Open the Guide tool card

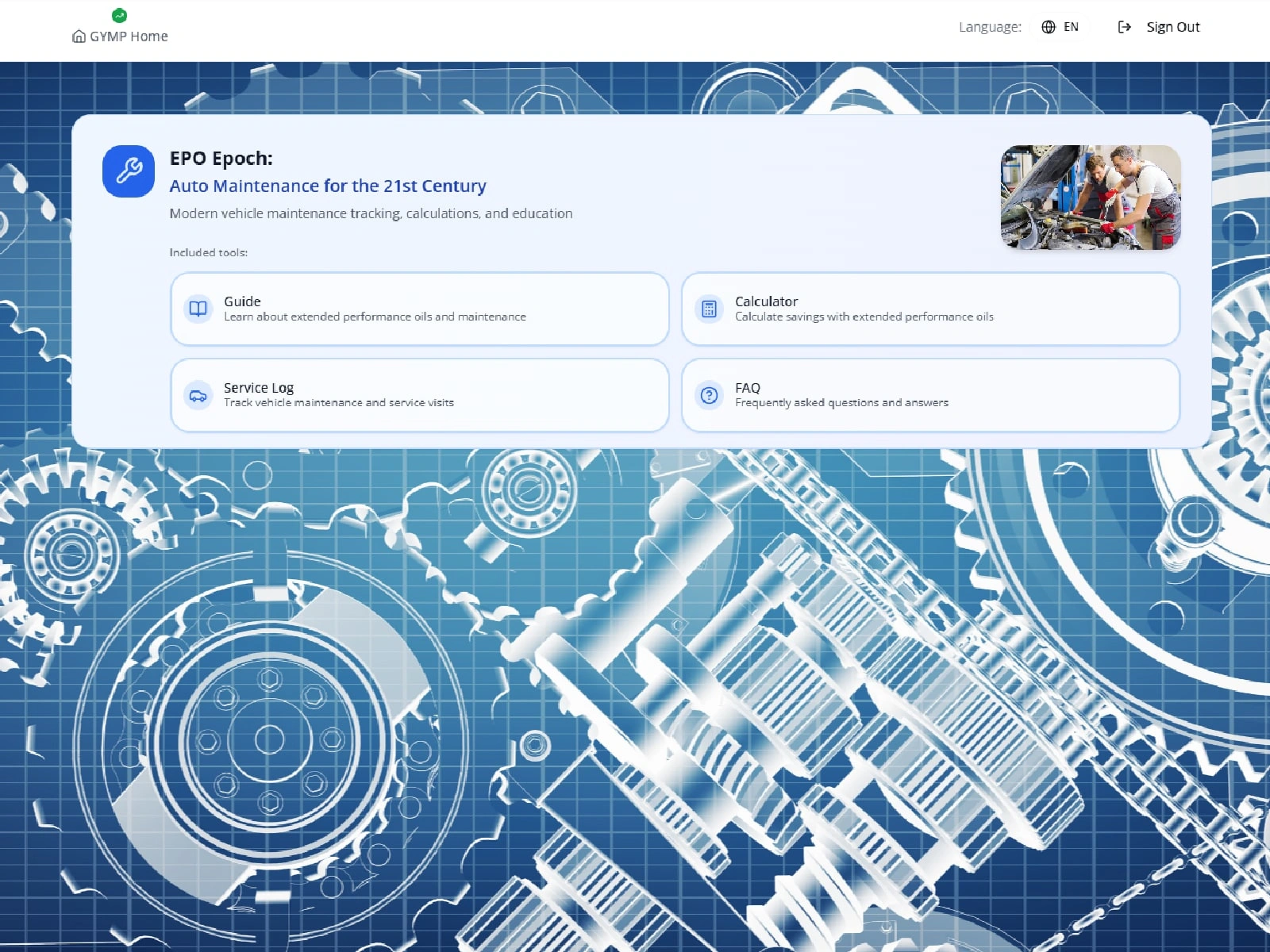point(420,309)
